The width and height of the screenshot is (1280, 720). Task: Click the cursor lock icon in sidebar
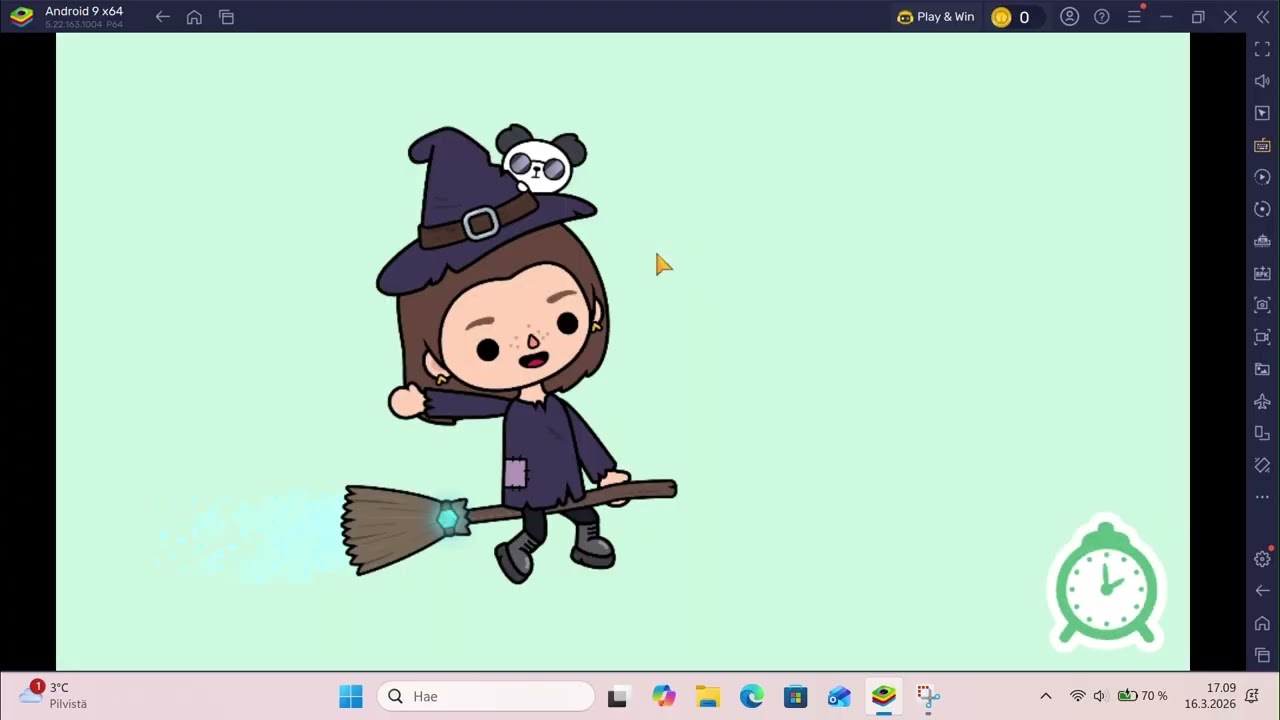(x=1262, y=113)
